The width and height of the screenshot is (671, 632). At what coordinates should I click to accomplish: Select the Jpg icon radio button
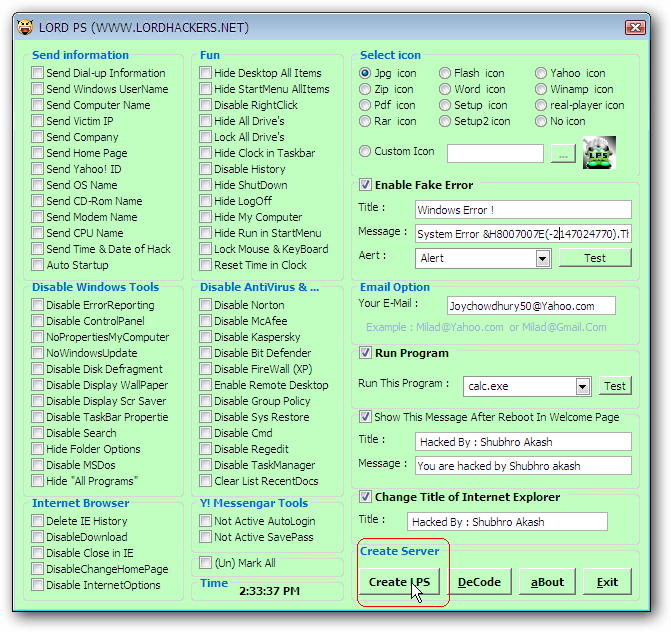pyautogui.click(x=366, y=73)
